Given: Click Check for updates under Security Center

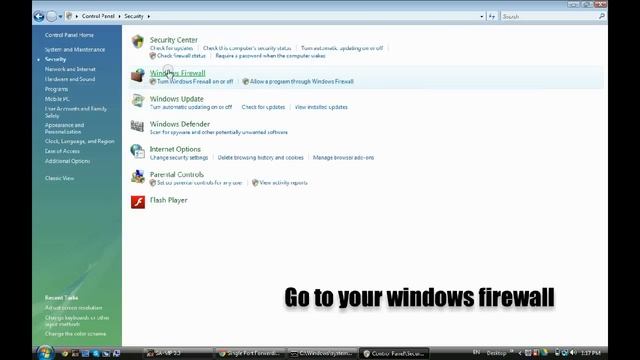Looking at the screenshot, I should pos(171,48).
